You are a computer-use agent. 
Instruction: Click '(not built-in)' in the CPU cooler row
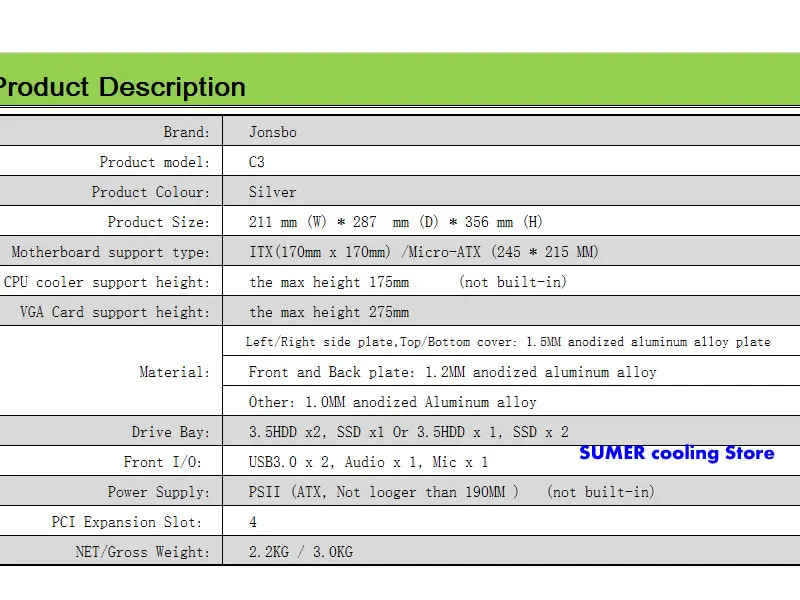point(513,282)
